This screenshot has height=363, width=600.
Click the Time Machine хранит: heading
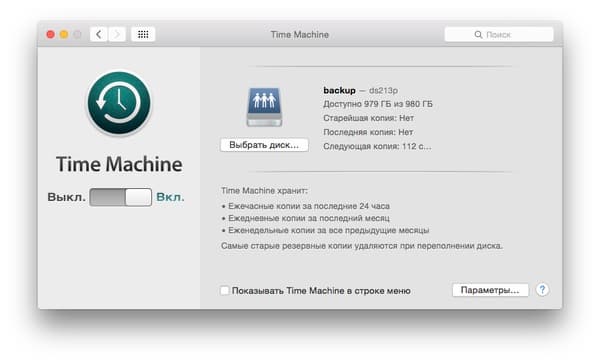[264, 190]
